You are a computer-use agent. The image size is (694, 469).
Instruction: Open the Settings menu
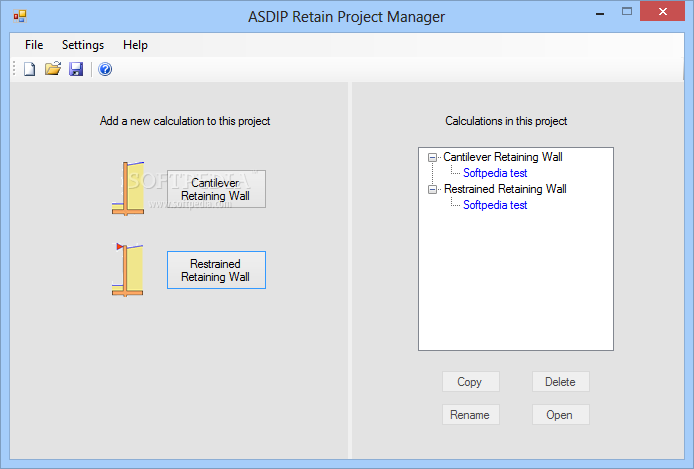click(x=83, y=45)
